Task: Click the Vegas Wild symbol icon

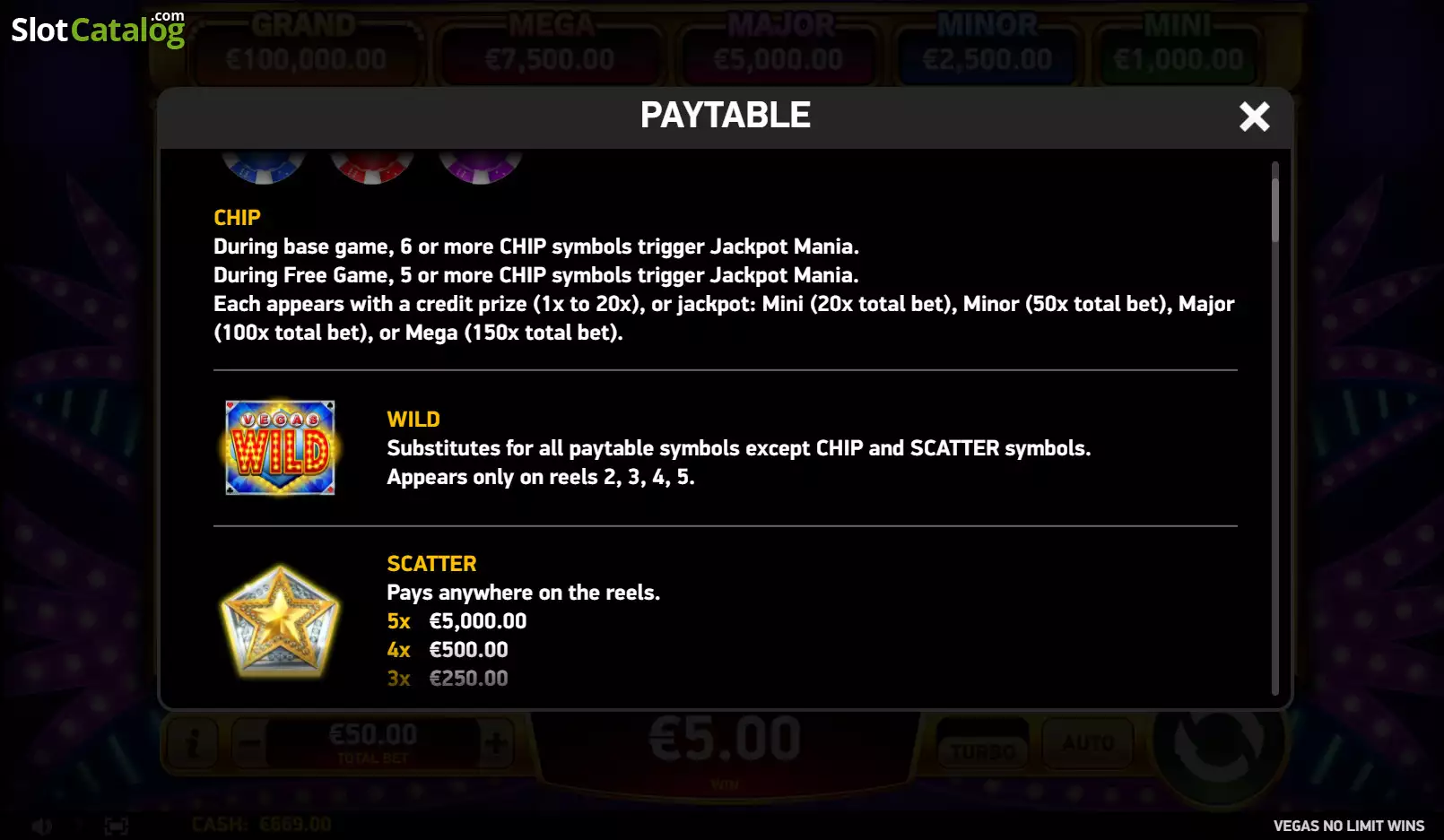Action: coord(280,447)
